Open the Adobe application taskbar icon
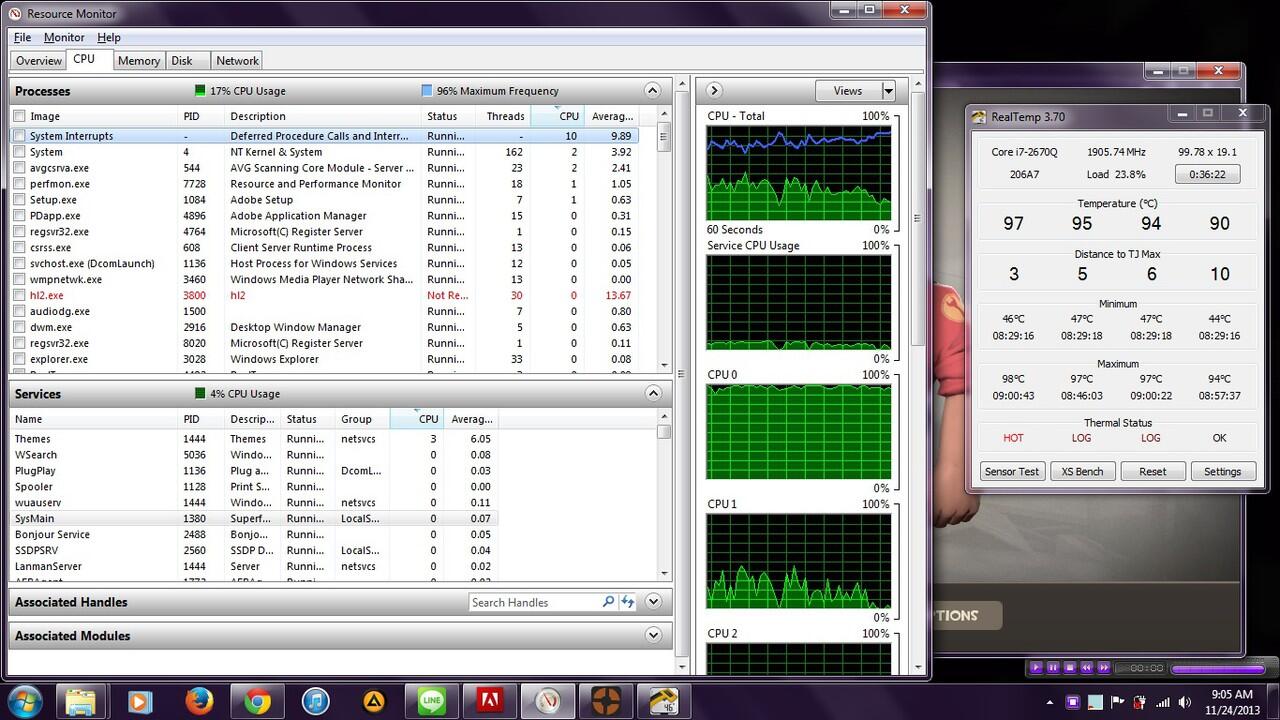1280x720 pixels. click(490, 702)
